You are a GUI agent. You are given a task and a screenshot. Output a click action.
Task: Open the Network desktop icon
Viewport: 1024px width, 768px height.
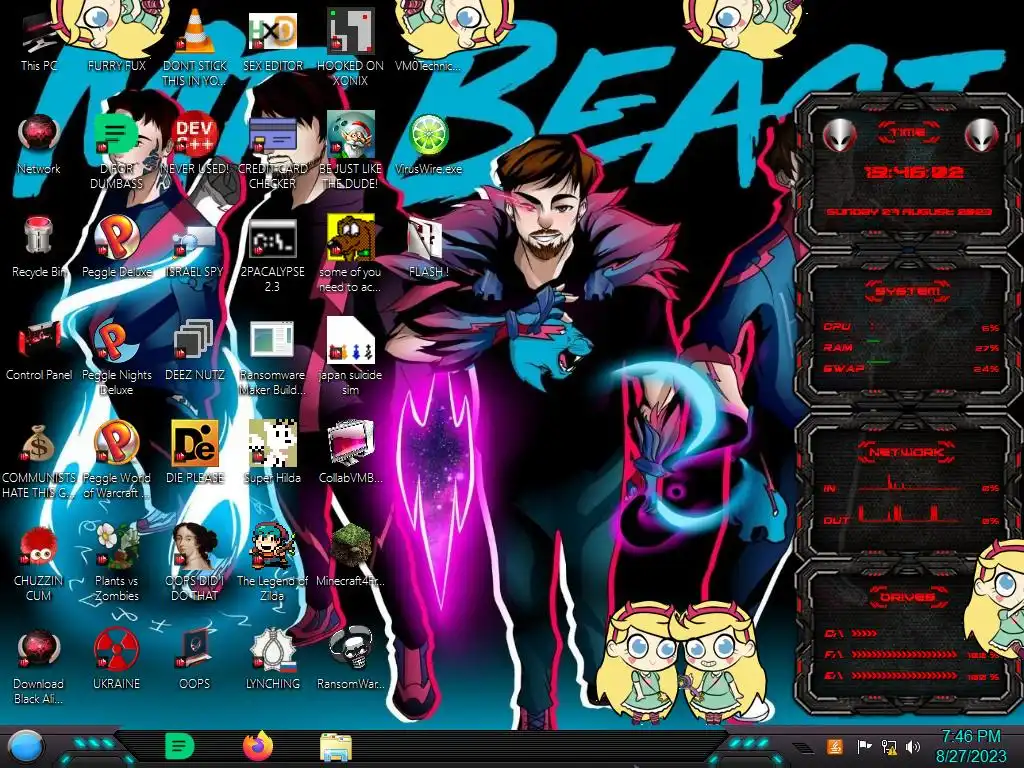coord(39,136)
